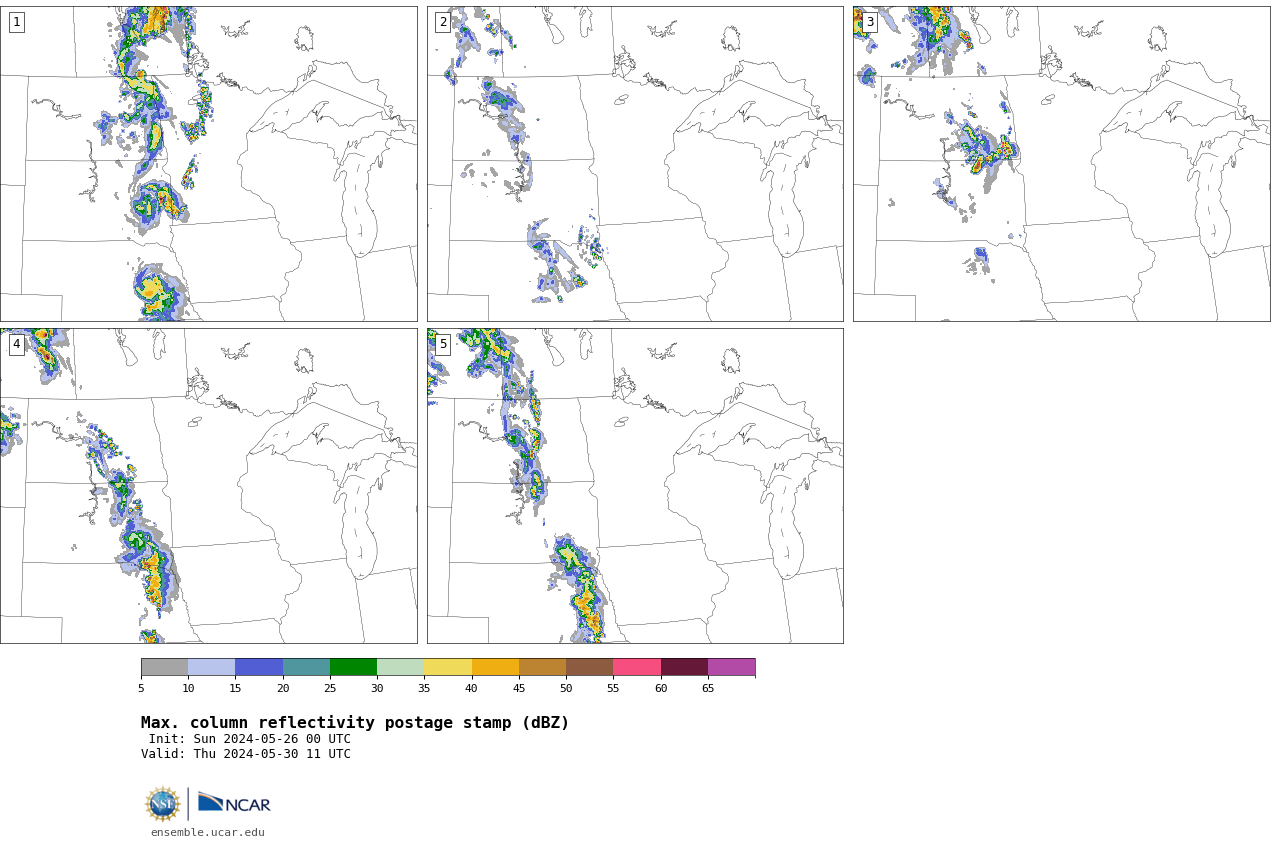Click the light lavender 10-15 dBZ swatch
The image size is (1280, 844).
tap(212, 667)
